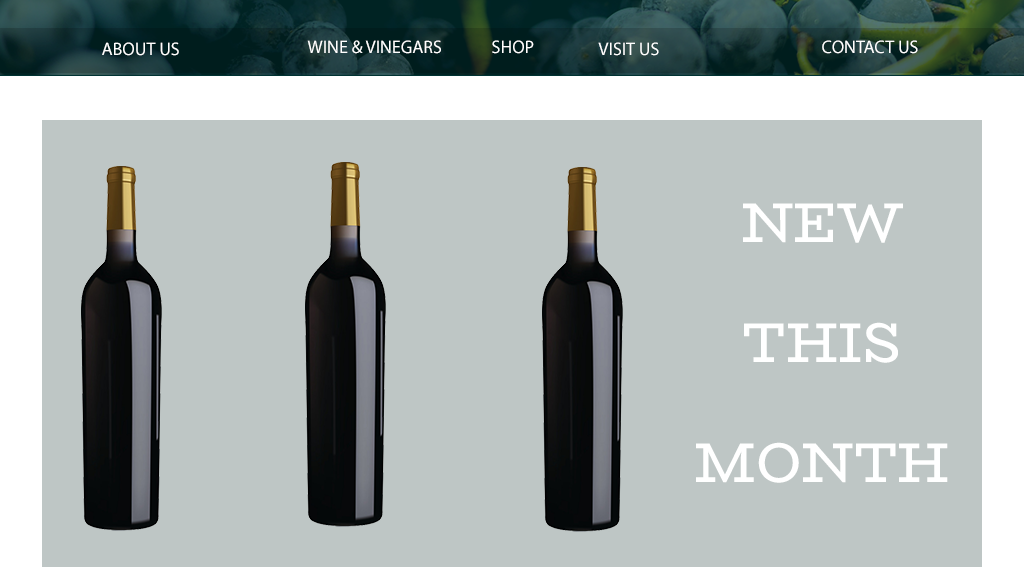
Task: Select the middle wine bottle
Action: (345, 344)
